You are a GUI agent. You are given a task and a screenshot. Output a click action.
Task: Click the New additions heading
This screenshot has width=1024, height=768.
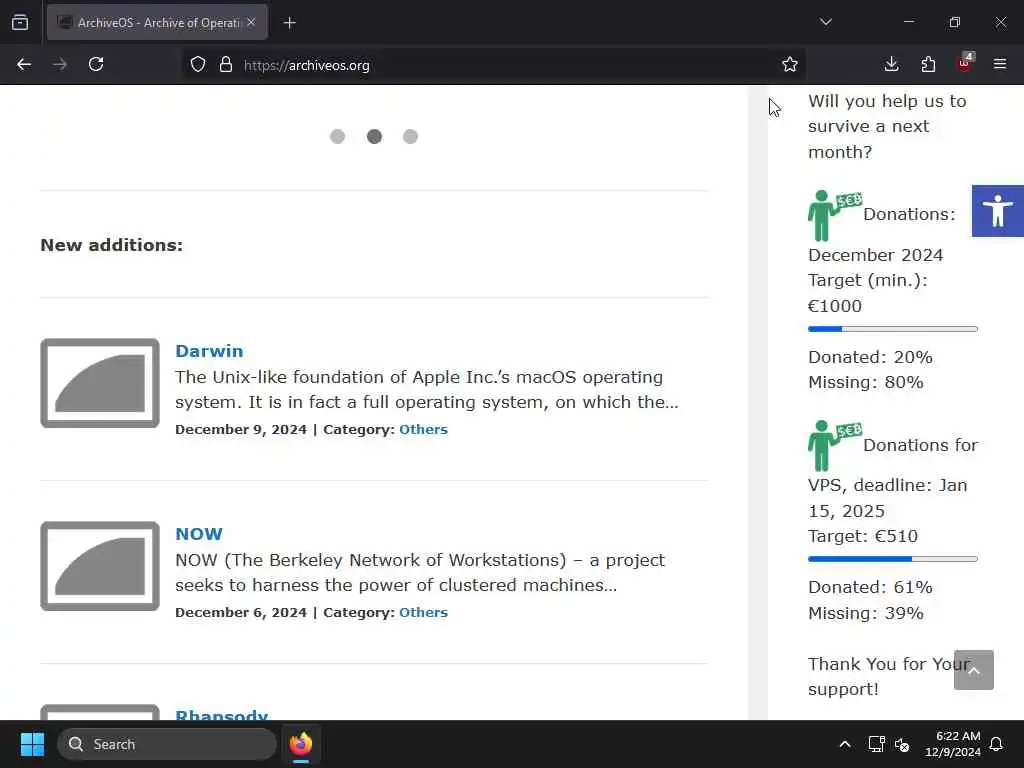(112, 245)
